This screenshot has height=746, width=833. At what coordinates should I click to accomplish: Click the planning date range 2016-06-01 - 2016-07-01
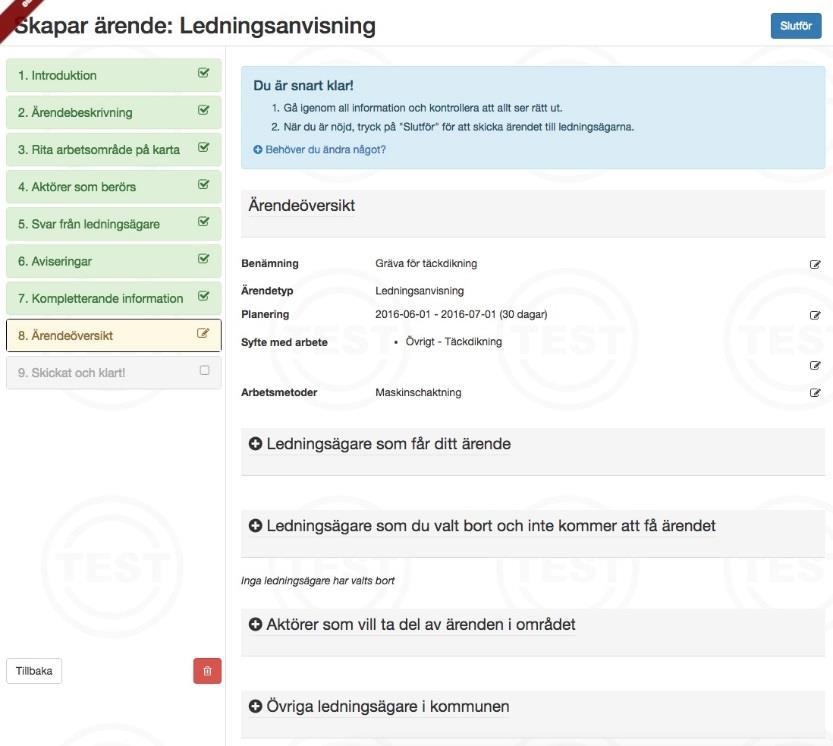click(x=461, y=314)
